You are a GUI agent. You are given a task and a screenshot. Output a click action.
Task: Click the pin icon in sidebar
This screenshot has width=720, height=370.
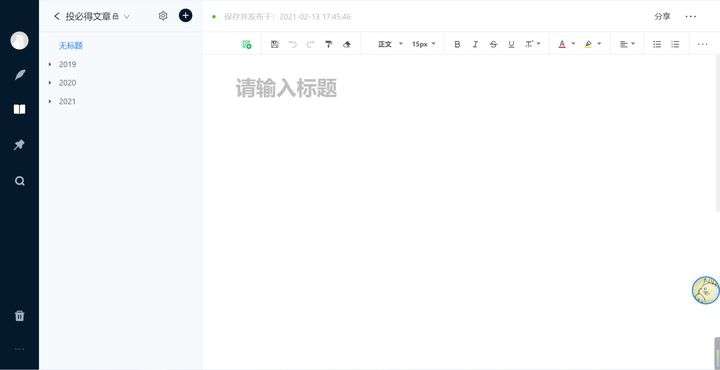tap(19, 145)
